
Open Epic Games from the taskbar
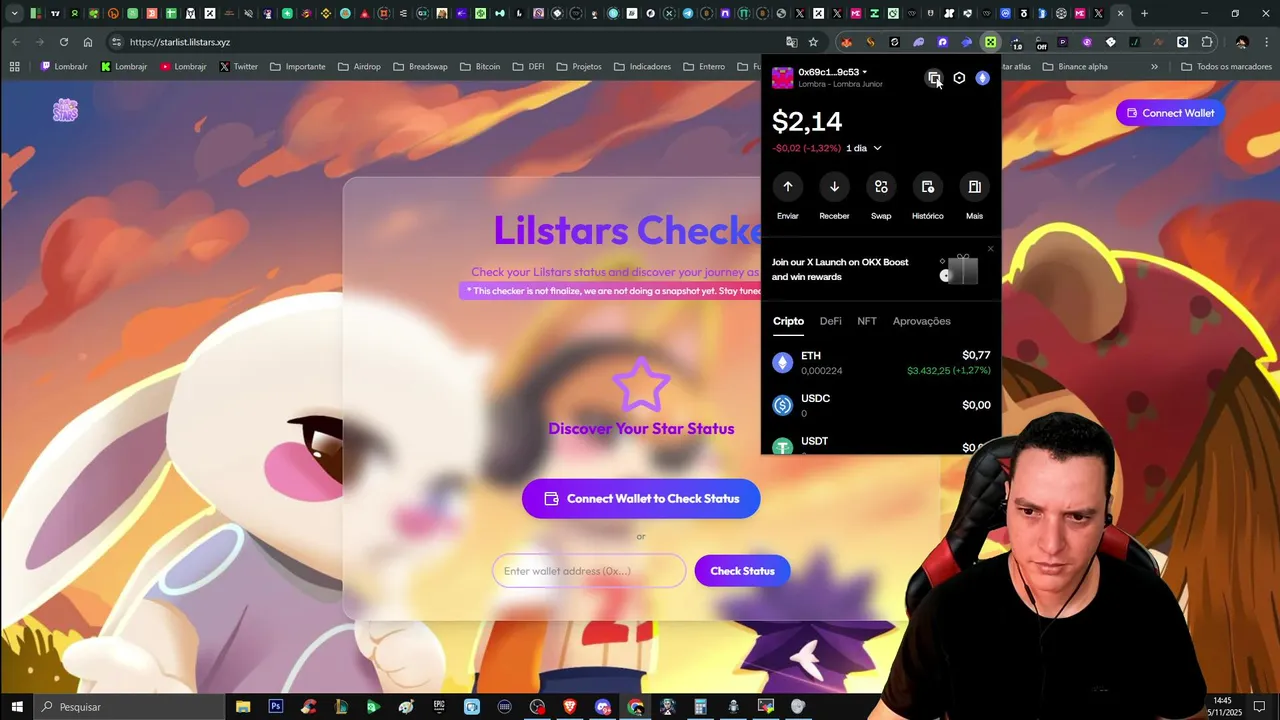439,706
